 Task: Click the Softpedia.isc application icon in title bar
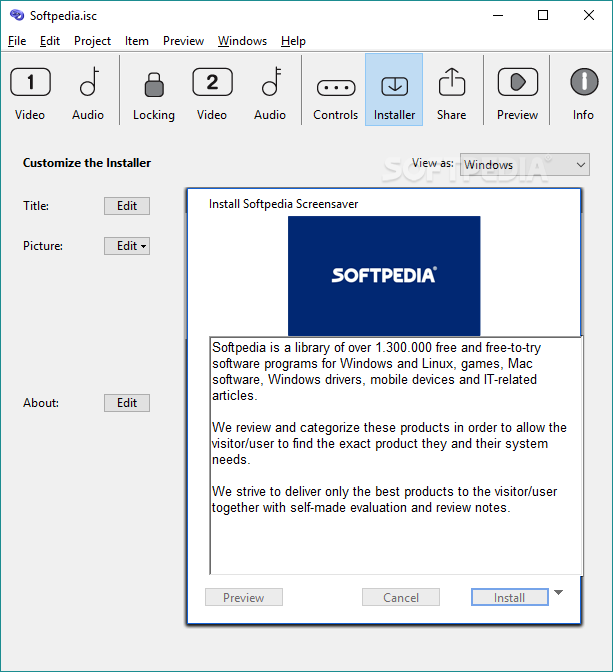point(17,15)
